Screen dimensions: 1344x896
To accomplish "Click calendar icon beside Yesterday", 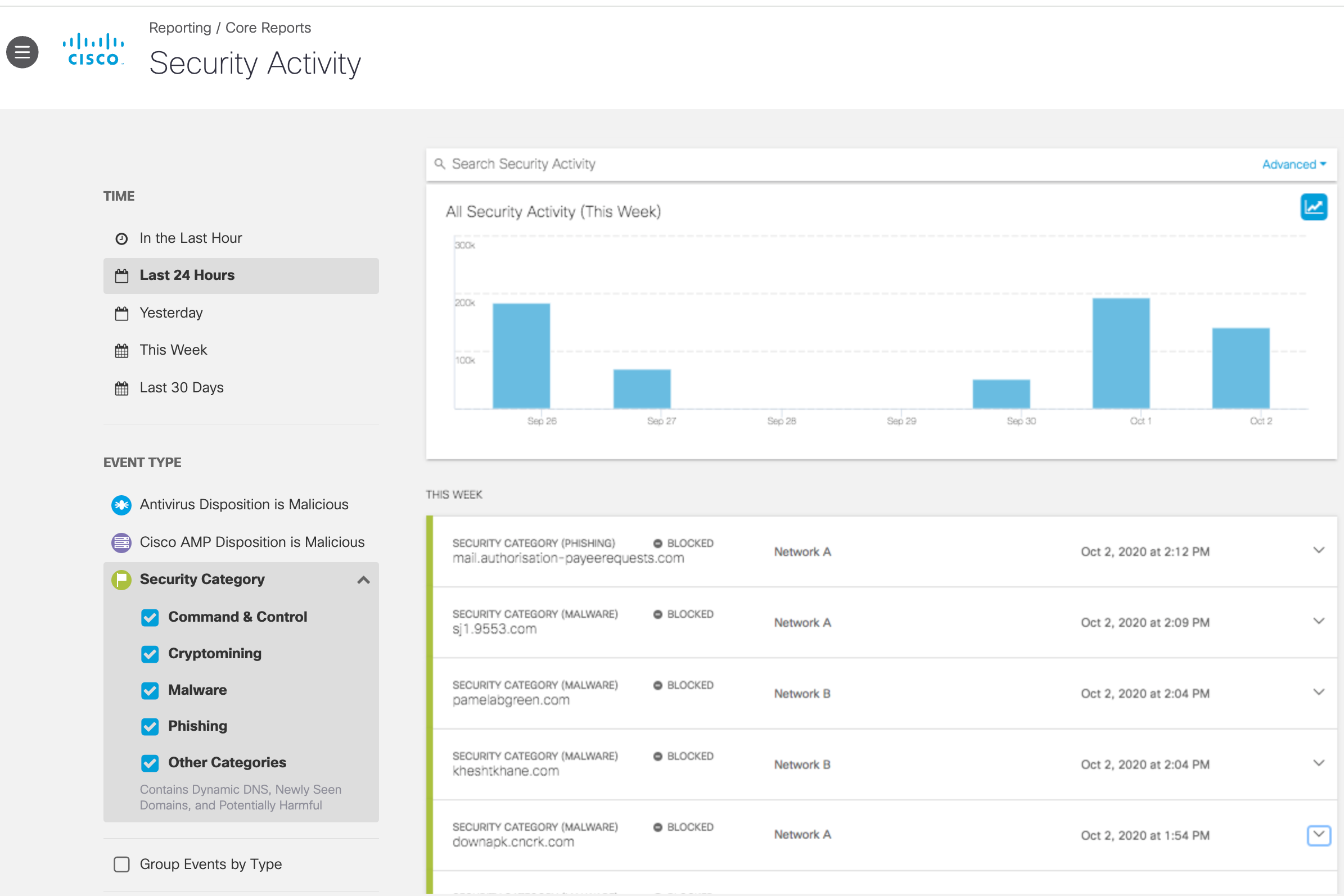I will (x=122, y=314).
